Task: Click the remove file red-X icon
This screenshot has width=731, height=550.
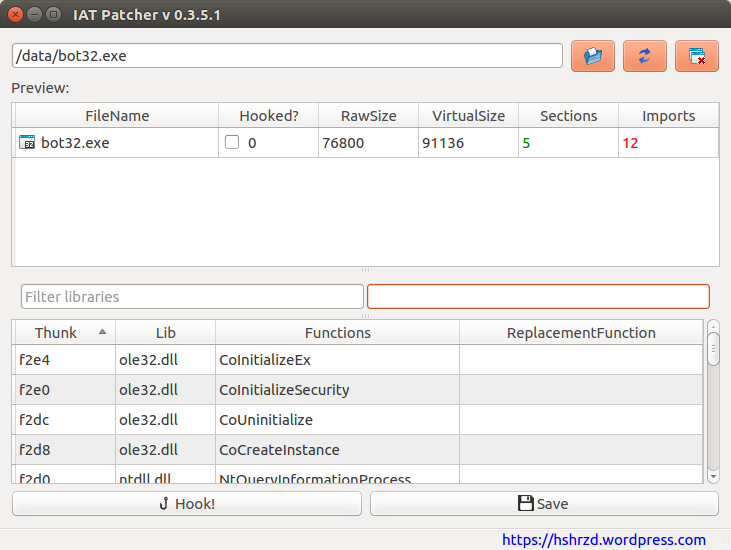Action: click(x=697, y=56)
